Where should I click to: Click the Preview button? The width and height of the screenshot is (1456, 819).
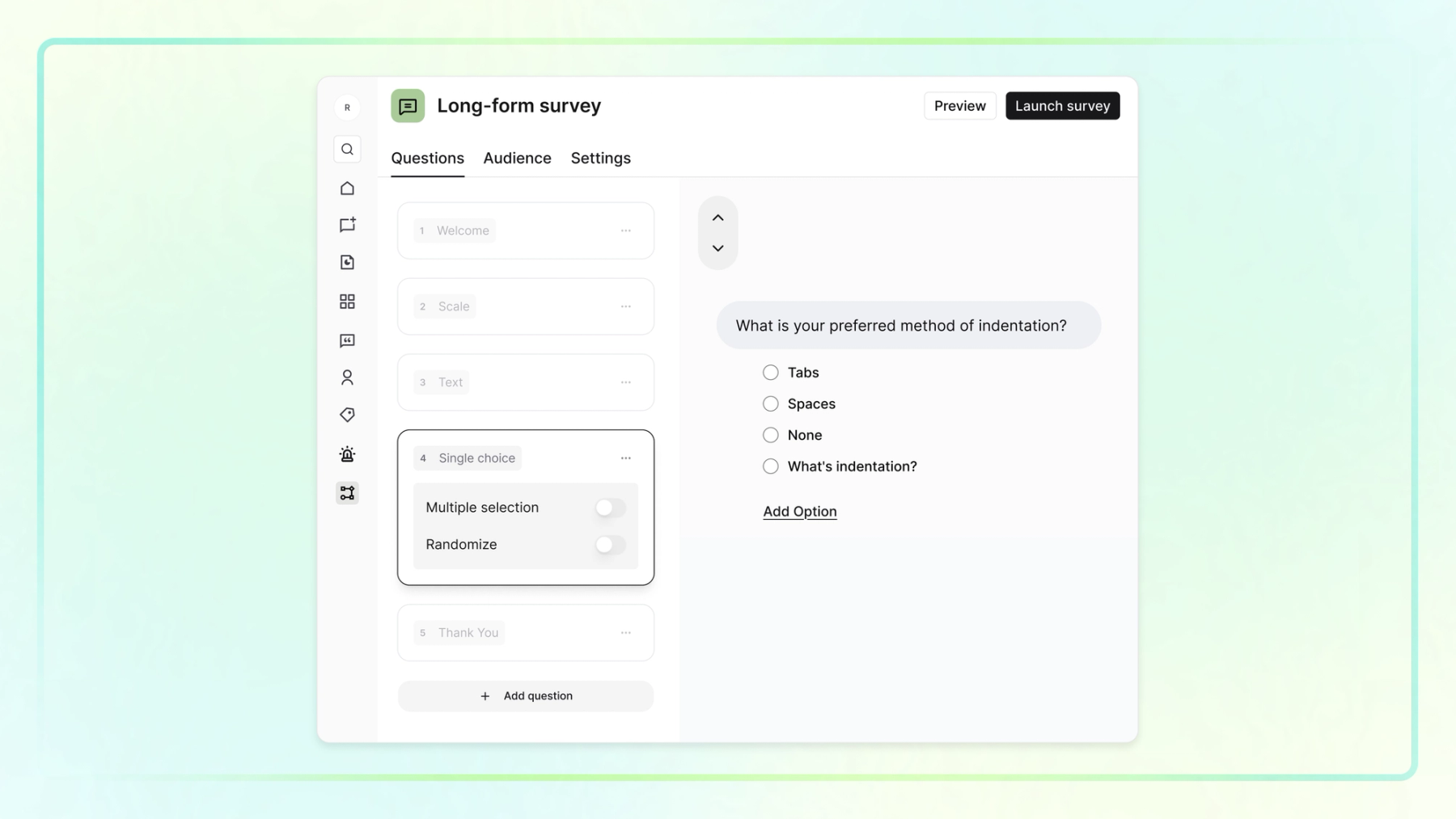pos(960,106)
